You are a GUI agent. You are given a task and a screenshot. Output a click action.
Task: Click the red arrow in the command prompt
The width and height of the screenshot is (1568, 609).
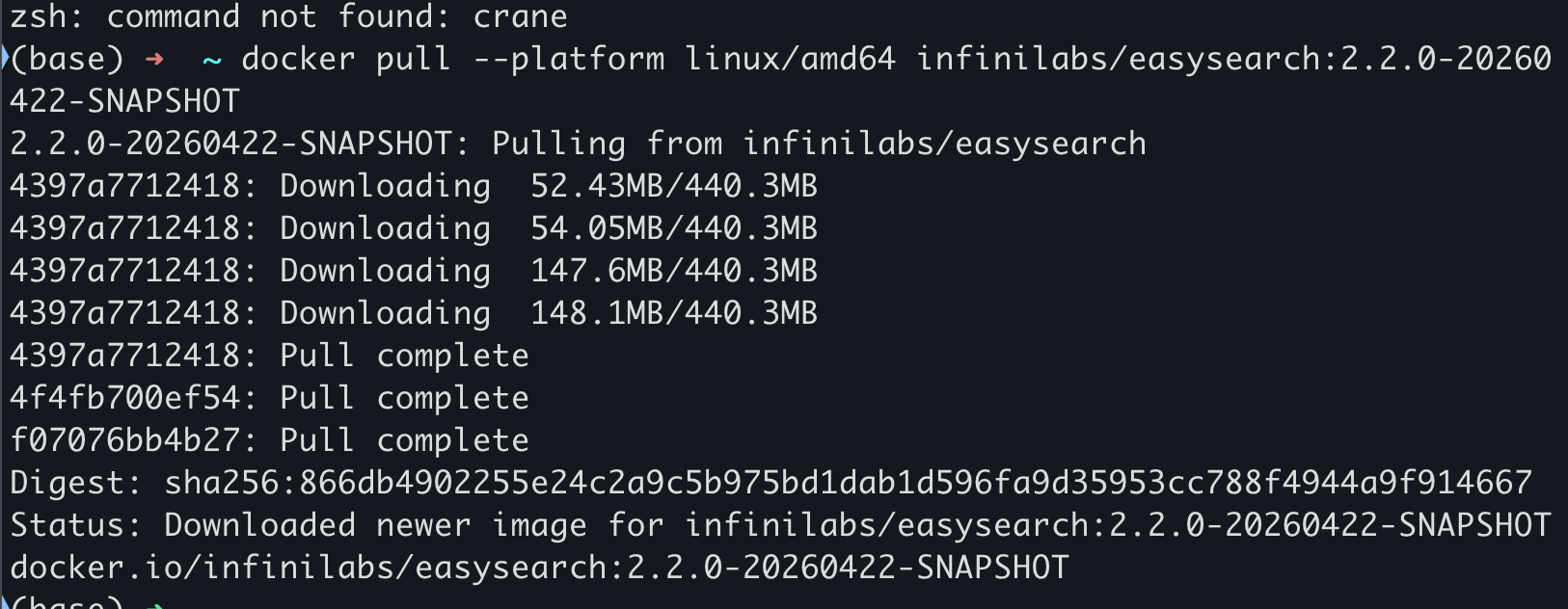point(153,60)
